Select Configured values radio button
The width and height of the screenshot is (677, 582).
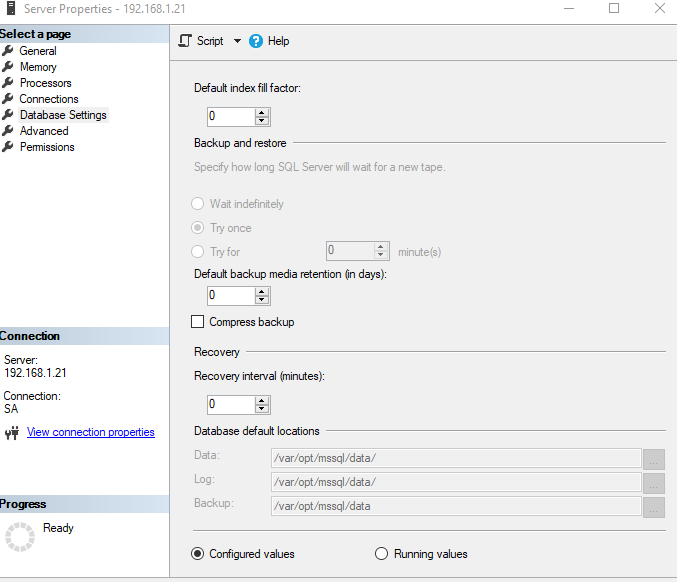[x=197, y=554]
